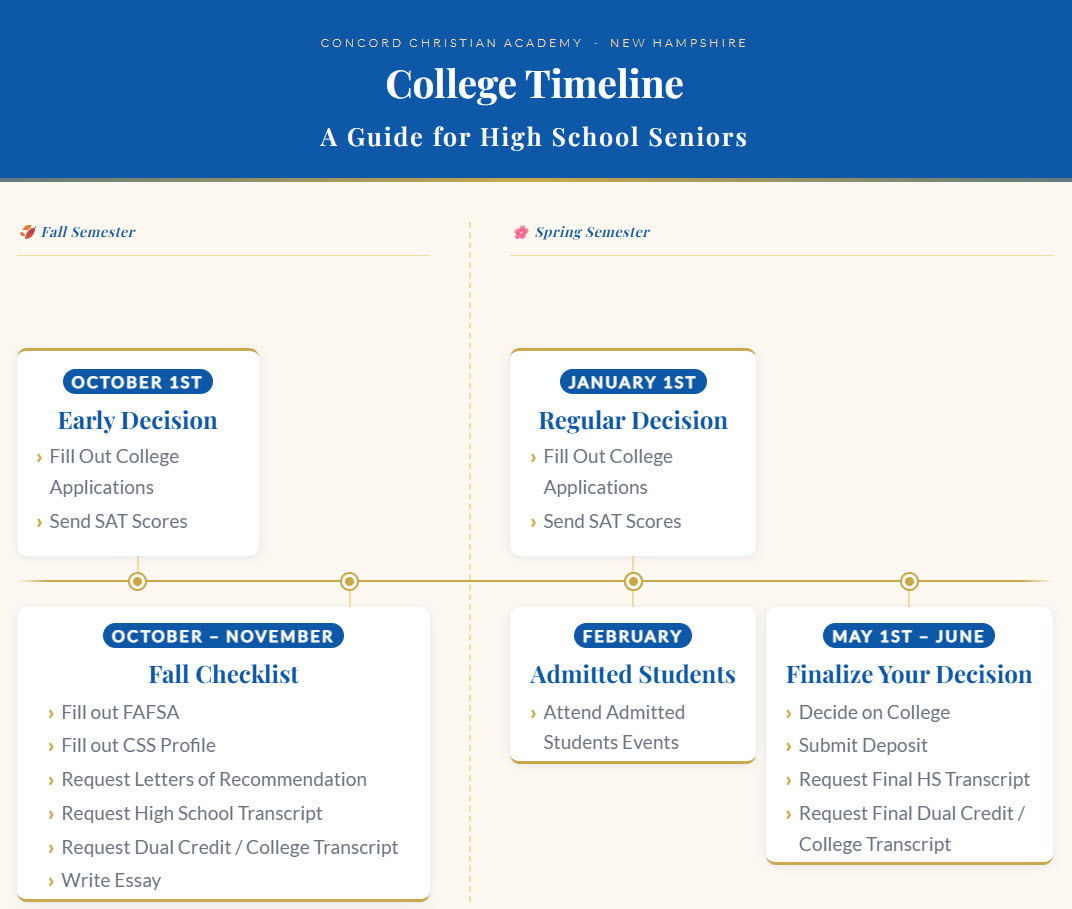Select the timeline dot above Finalize Your Decision
The width and height of the screenshot is (1072, 909).
point(909,581)
